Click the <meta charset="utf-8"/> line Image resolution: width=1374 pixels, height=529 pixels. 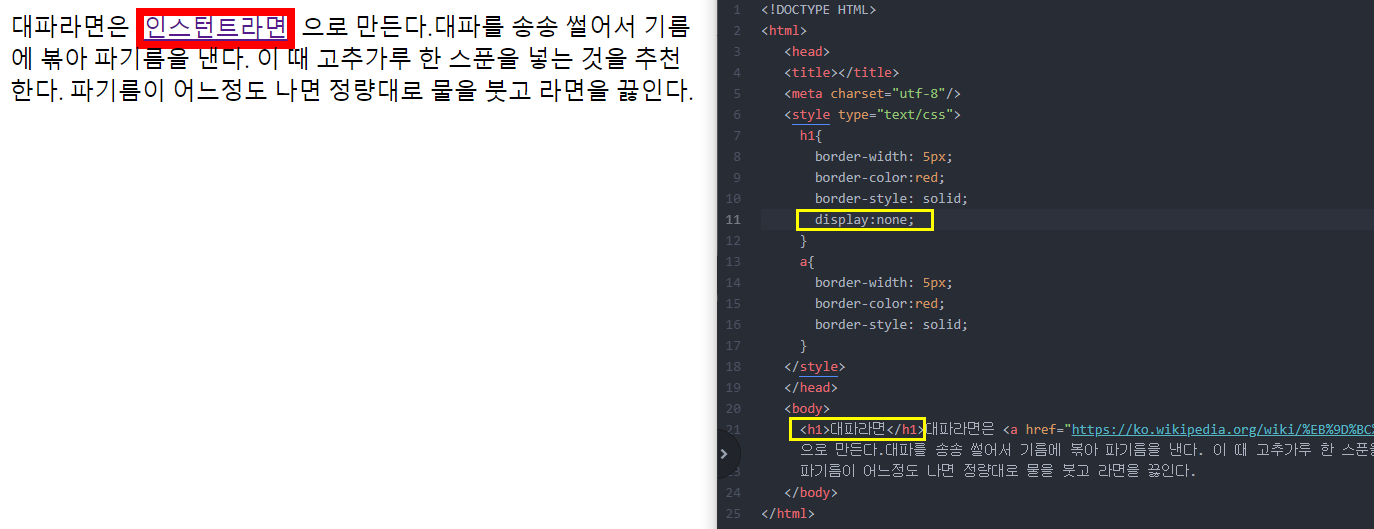873,94
